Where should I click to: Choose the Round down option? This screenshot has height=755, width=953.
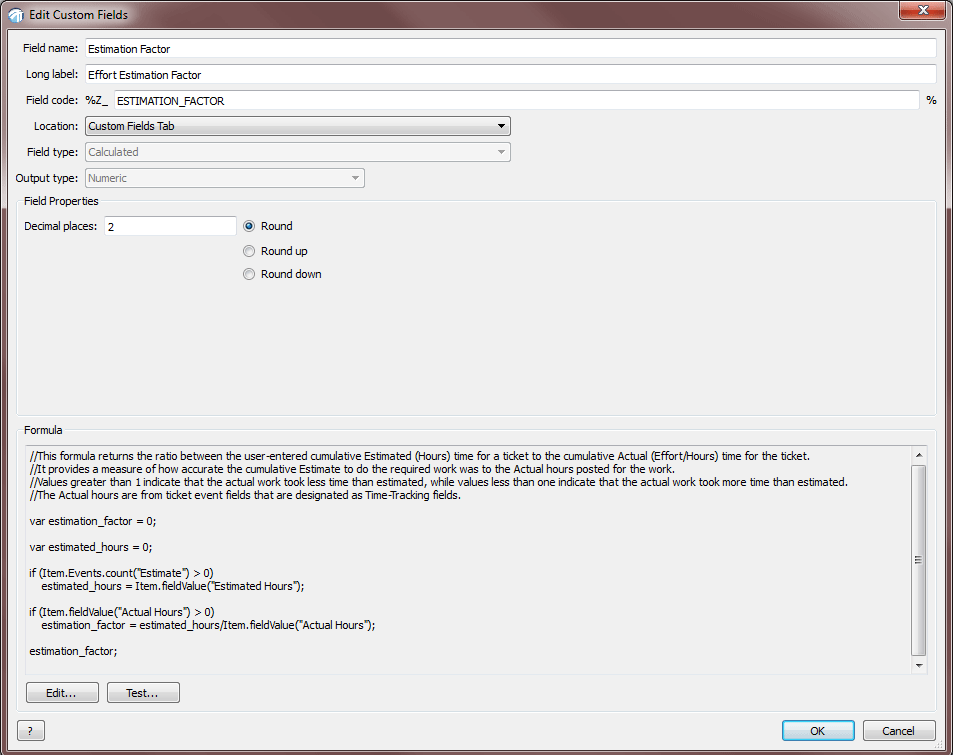(250, 274)
